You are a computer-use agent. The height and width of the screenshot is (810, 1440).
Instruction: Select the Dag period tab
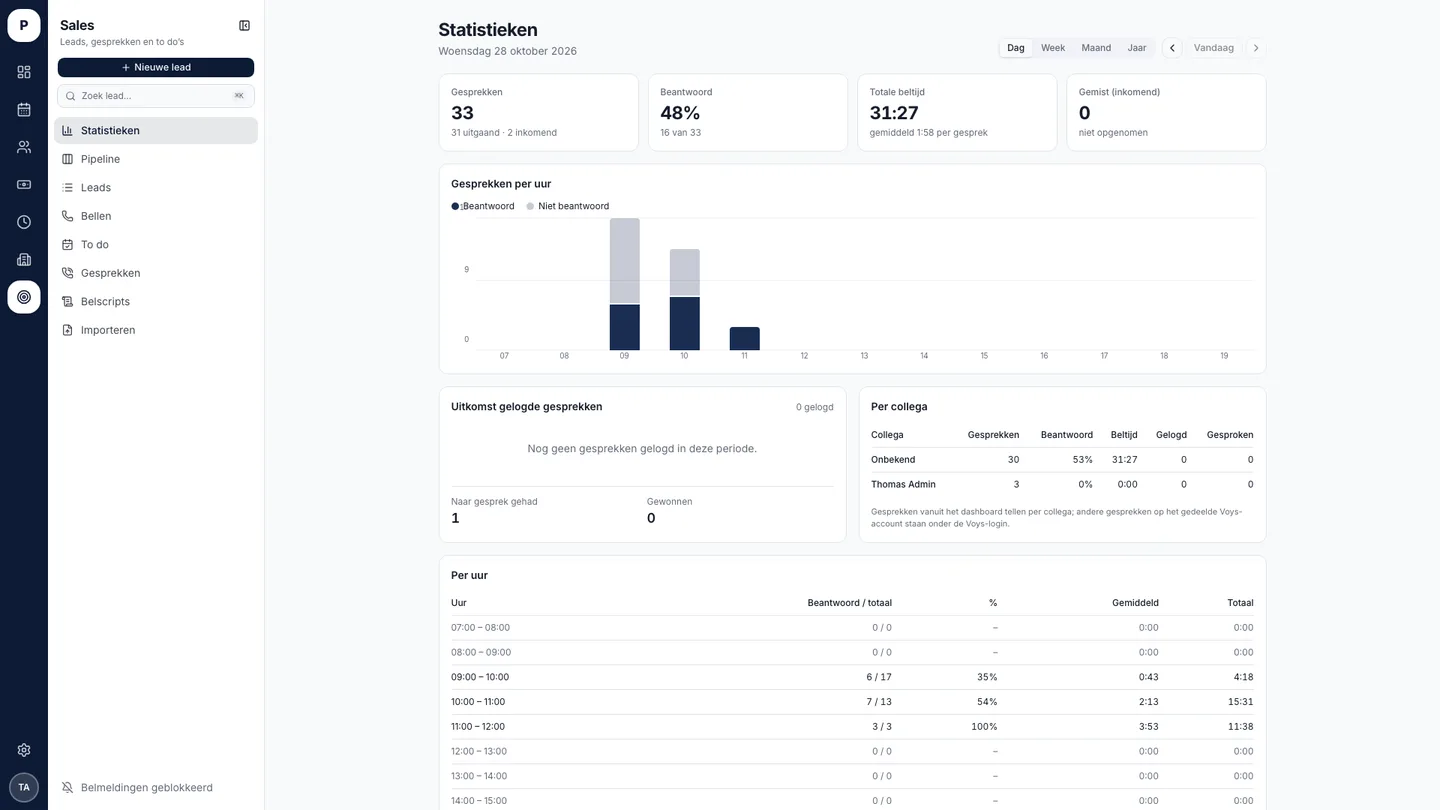pyautogui.click(x=1016, y=48)
